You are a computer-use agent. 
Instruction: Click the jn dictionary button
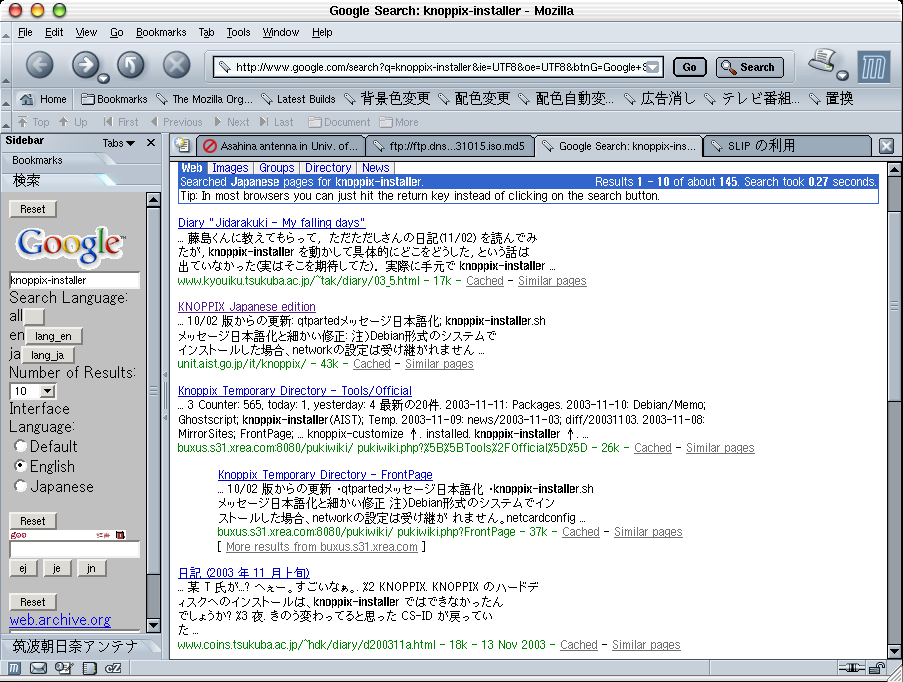(91, 568)
